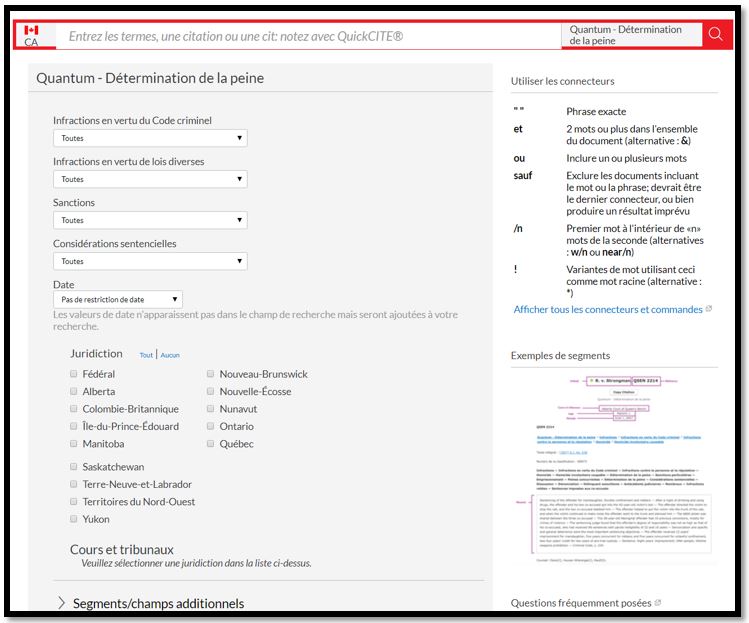The height and width of the screenshot is (623, 749).
Task: Open Questions fréquemment posées link
Action: [581, 603]
